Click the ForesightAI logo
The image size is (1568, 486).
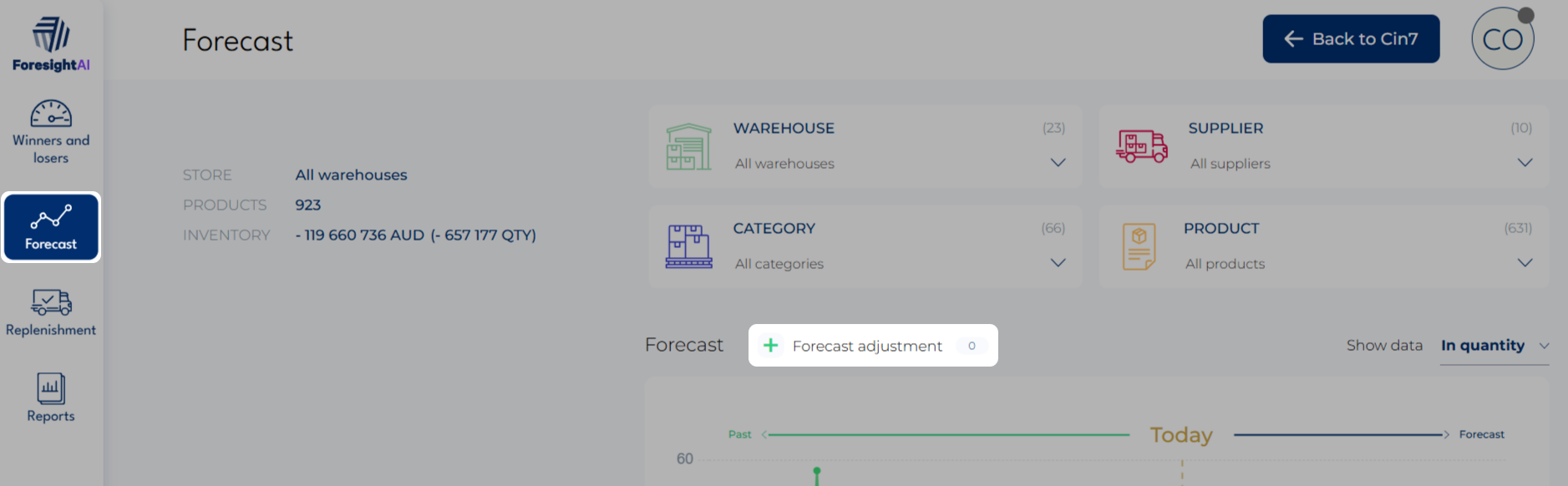coord(51,43)
